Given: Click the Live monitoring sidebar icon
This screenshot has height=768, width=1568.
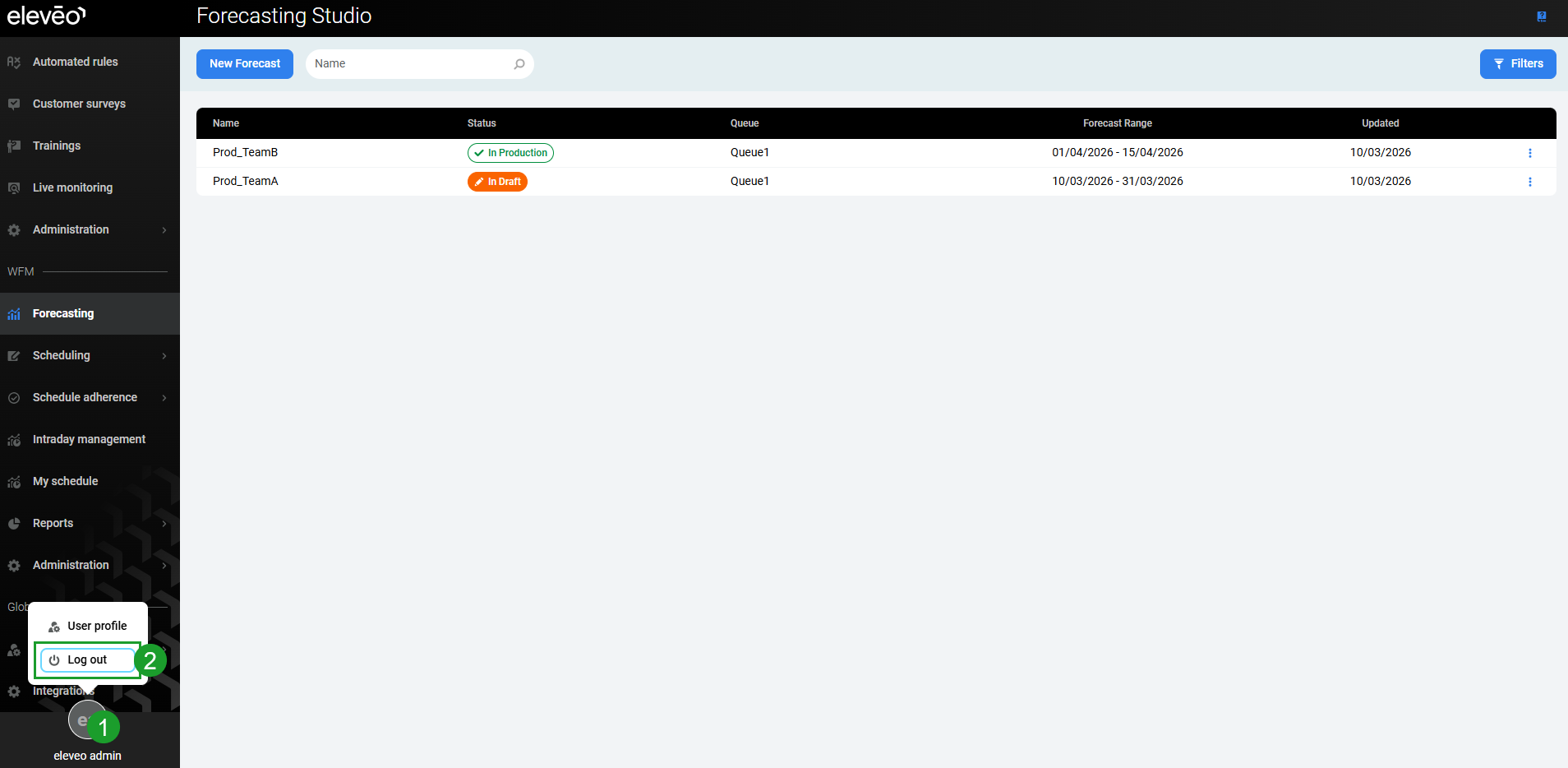Looking at the screenshot, I should click(14, 188).
